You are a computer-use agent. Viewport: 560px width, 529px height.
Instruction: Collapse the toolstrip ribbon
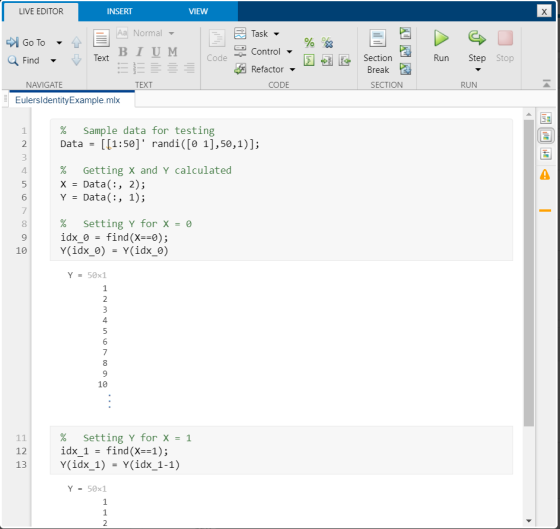546,84
